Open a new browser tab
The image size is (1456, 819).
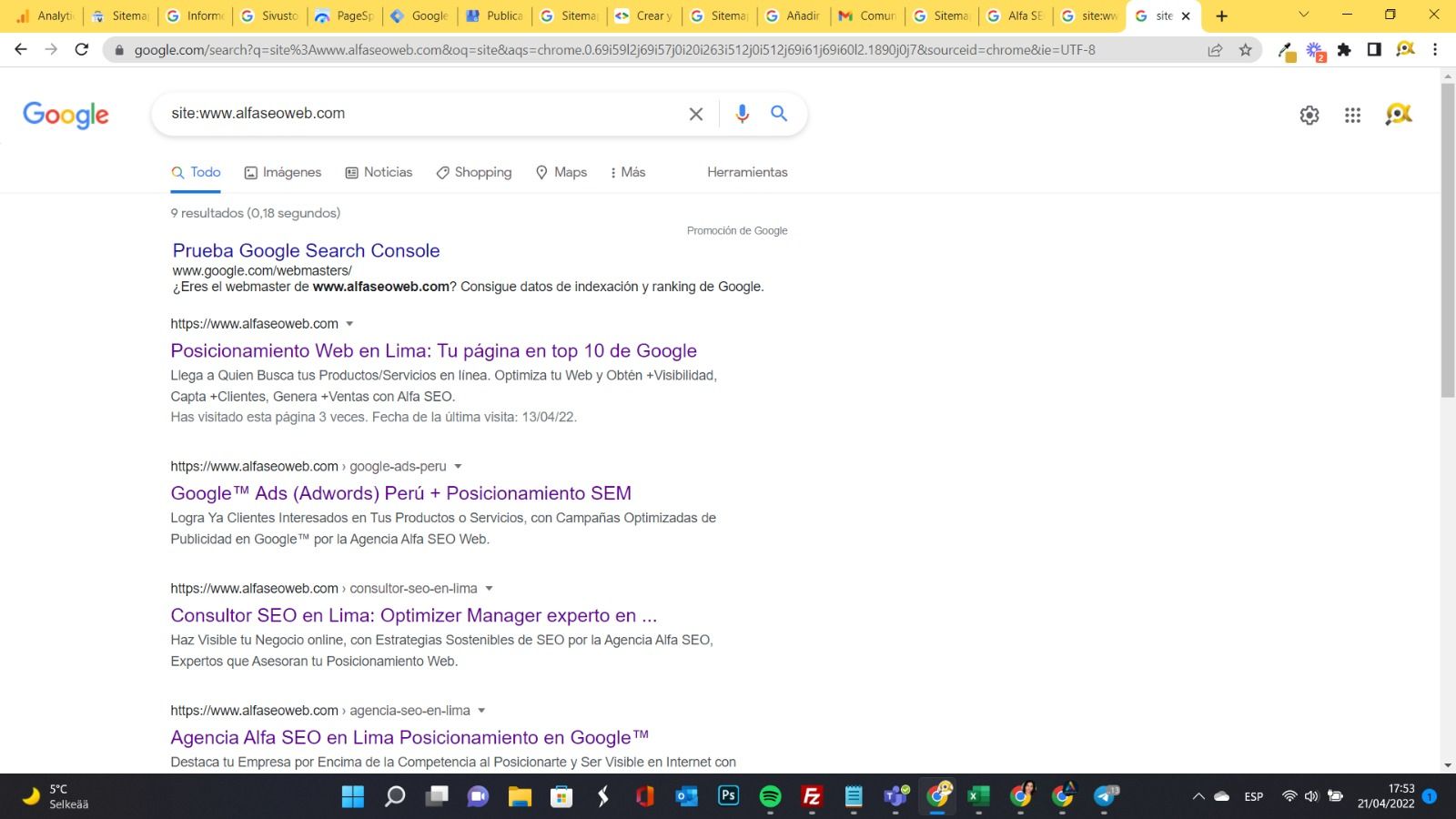coord(1221,16)
